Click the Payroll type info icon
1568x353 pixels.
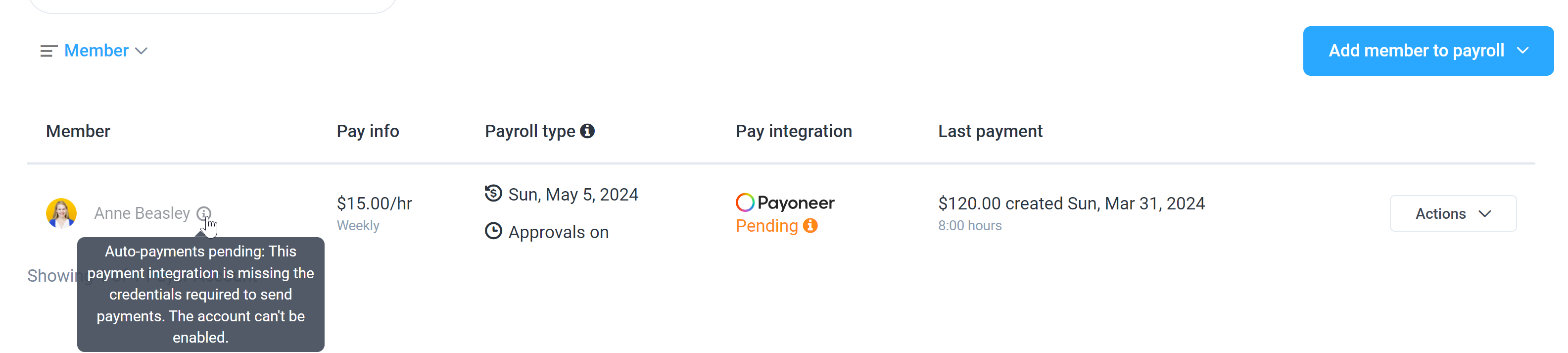click(x=587, y=131)
